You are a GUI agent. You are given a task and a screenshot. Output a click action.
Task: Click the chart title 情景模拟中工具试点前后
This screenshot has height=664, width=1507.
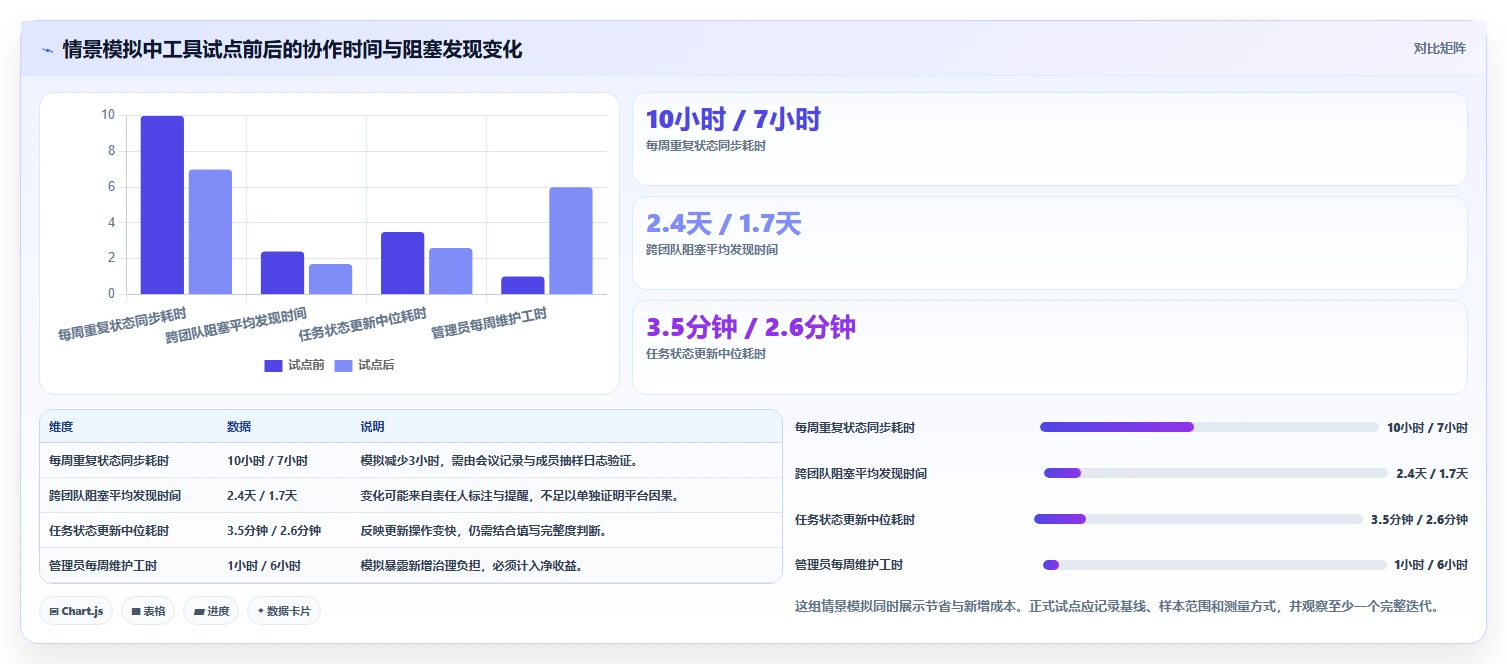click(292, 49)
